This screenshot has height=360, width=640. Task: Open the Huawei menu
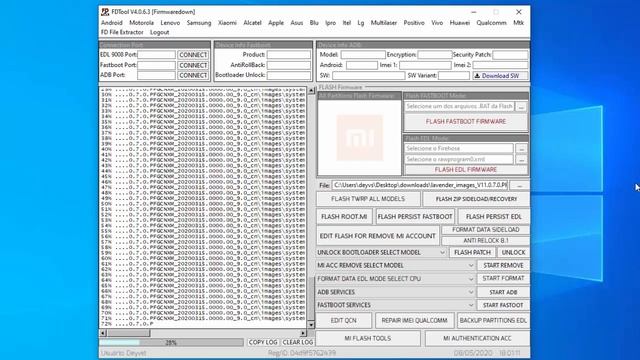point(460,23)
